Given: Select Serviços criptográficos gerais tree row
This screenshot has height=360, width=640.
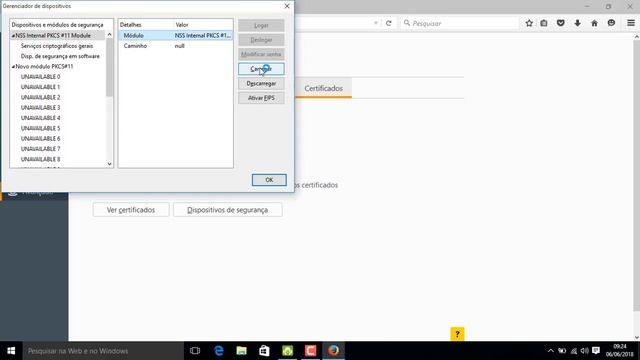Looking at the screenshot, I should pyautogui.click(x=57, y=46).
